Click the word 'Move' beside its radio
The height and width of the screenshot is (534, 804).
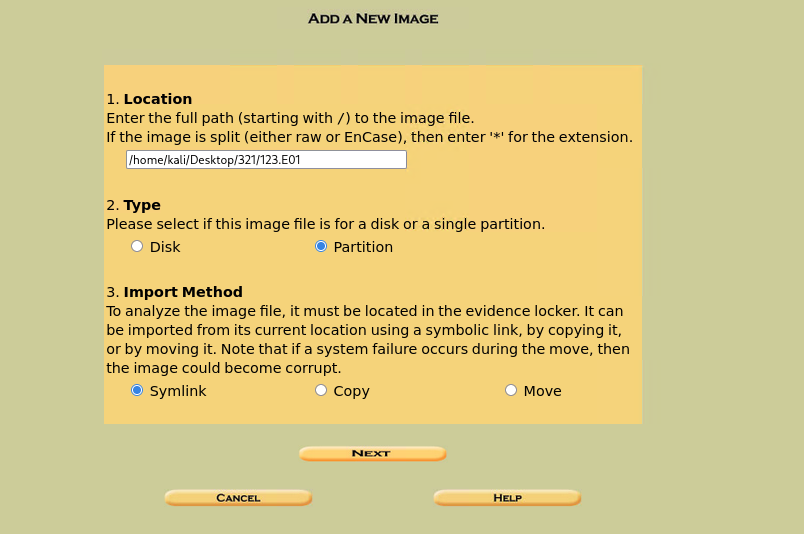pyautogui.click(x=542, y=391)
